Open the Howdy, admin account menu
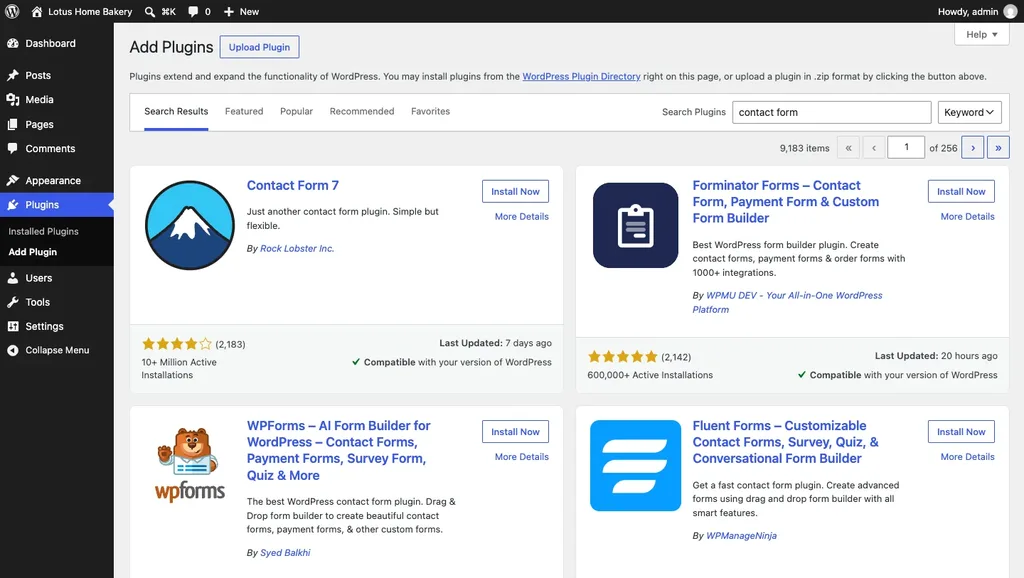This screenshot has height=578, width=1024. click(977, 11)
